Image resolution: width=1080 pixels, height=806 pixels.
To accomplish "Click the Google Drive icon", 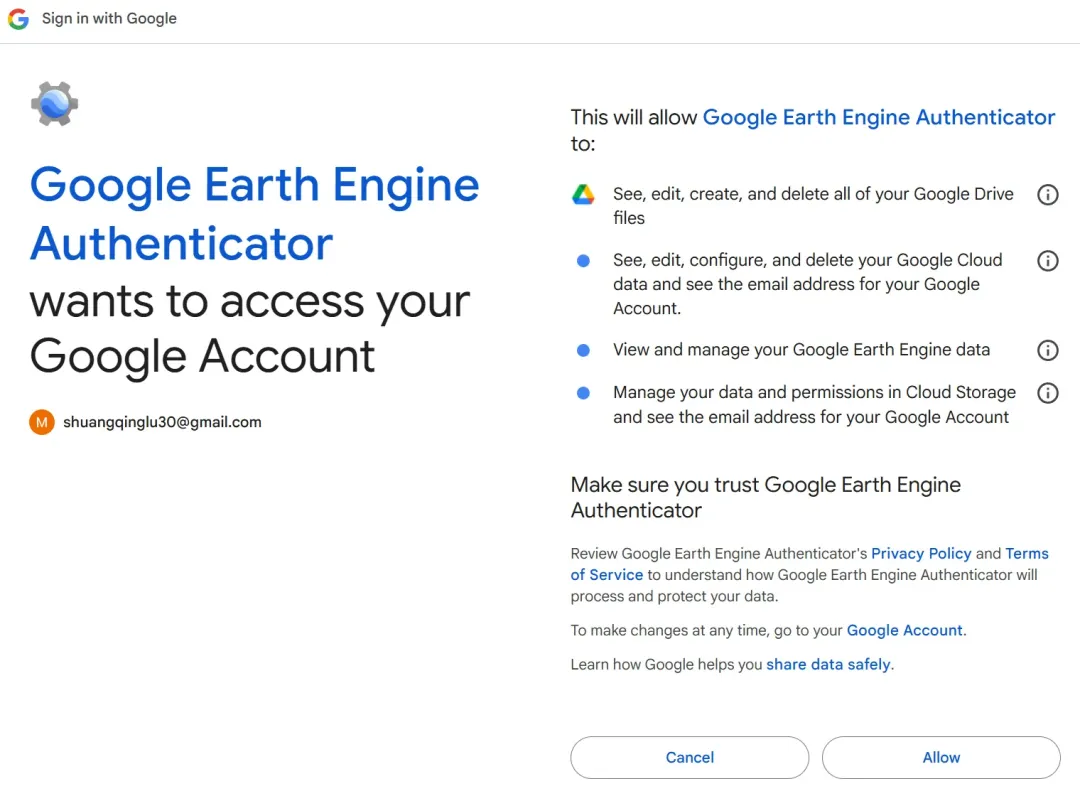I will (x=583, y=195).
